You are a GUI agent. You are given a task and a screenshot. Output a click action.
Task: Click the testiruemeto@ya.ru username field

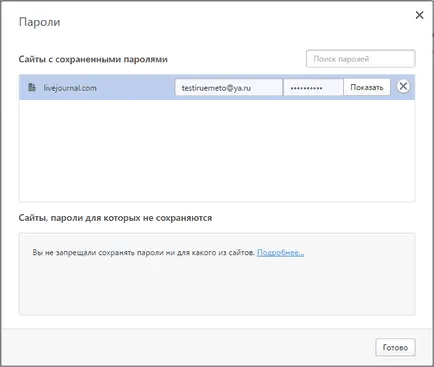click(229, 88)
